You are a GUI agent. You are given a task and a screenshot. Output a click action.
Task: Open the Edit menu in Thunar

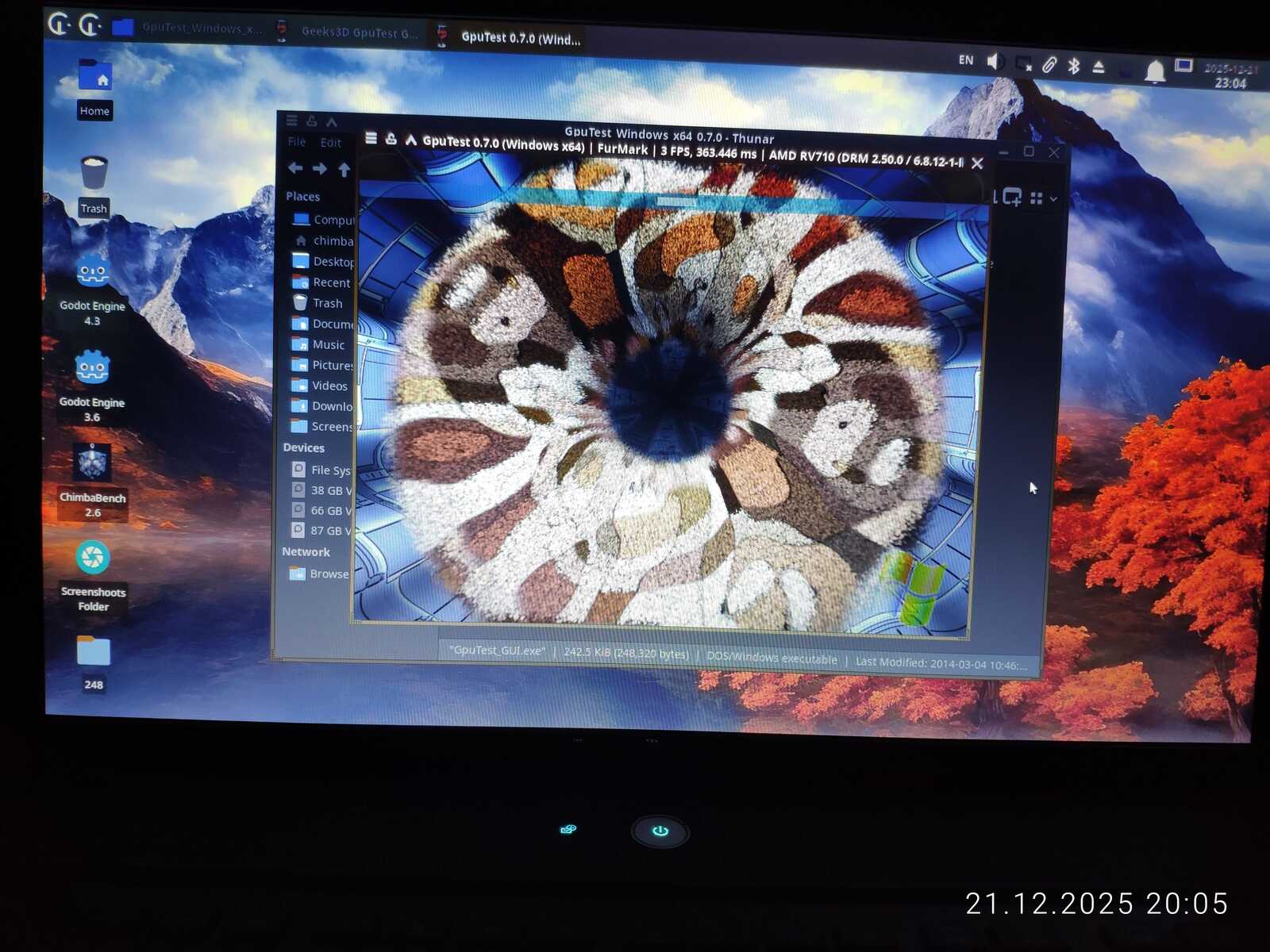coord(331,143)
